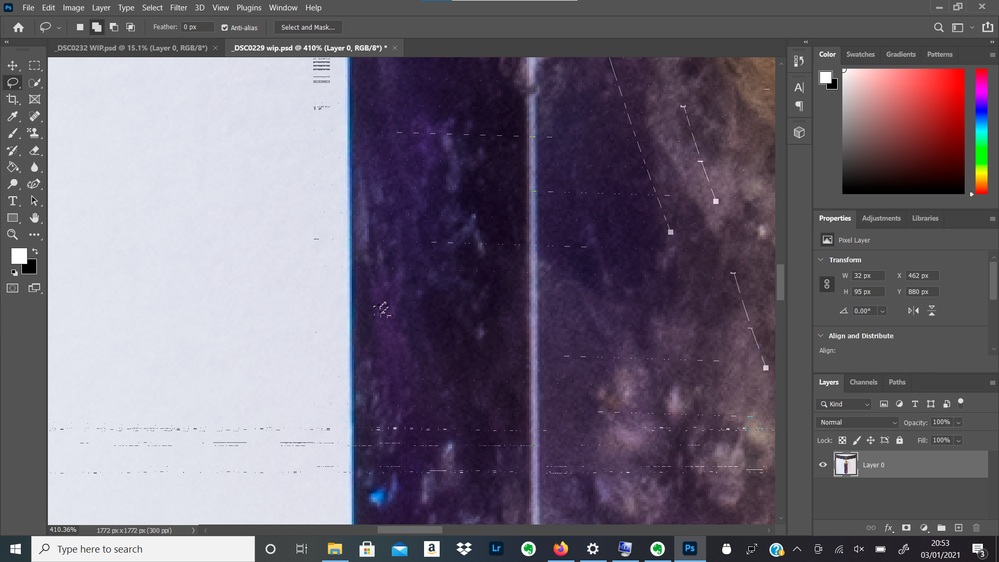Toggle Quick Mask mode
Viewport: 999px width, 562px height.
[12, 288]
